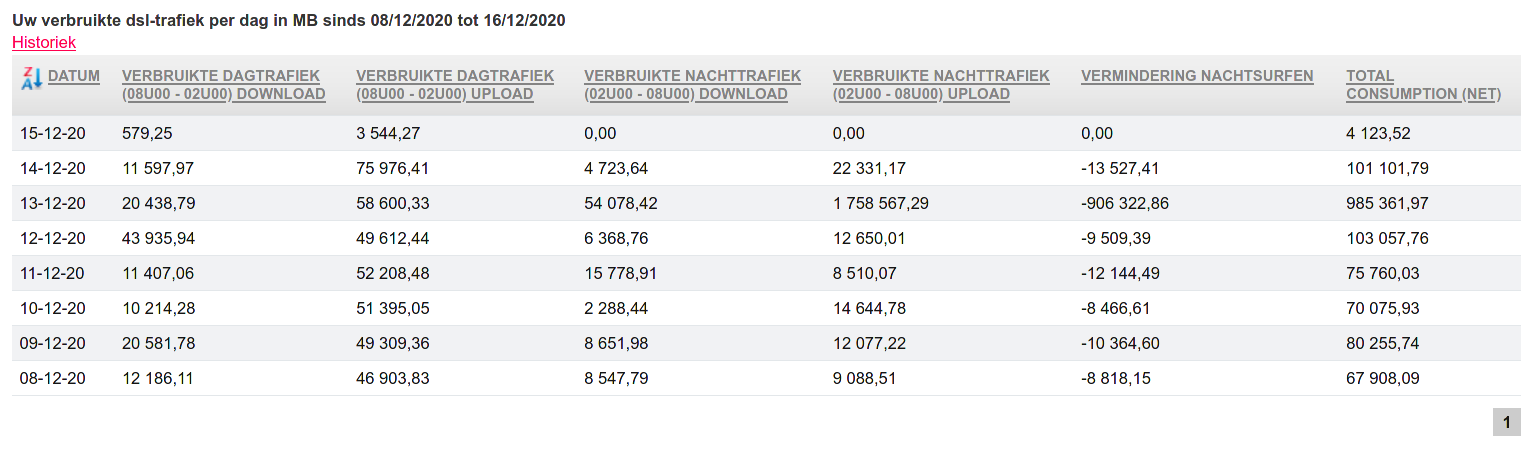The image size is (1536, 465).
Task: Sort by Total Consumption (Net) header
Action: coord(1423,85)
